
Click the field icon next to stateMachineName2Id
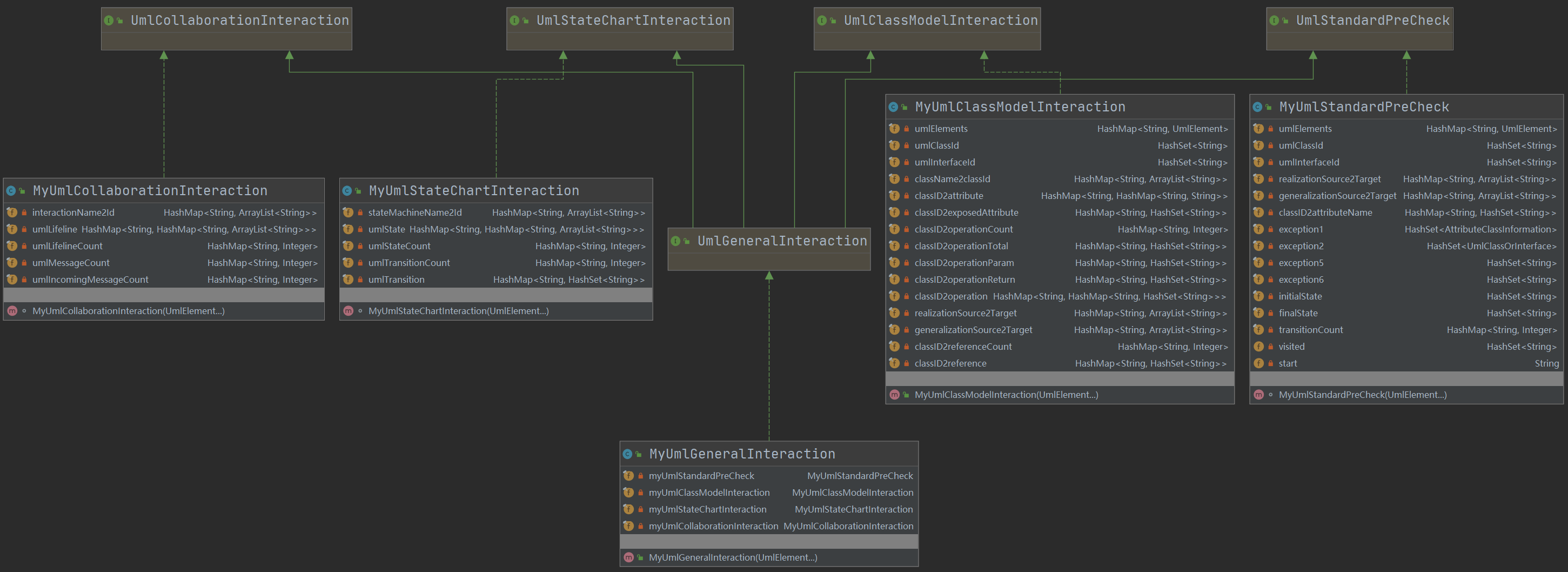348,212
